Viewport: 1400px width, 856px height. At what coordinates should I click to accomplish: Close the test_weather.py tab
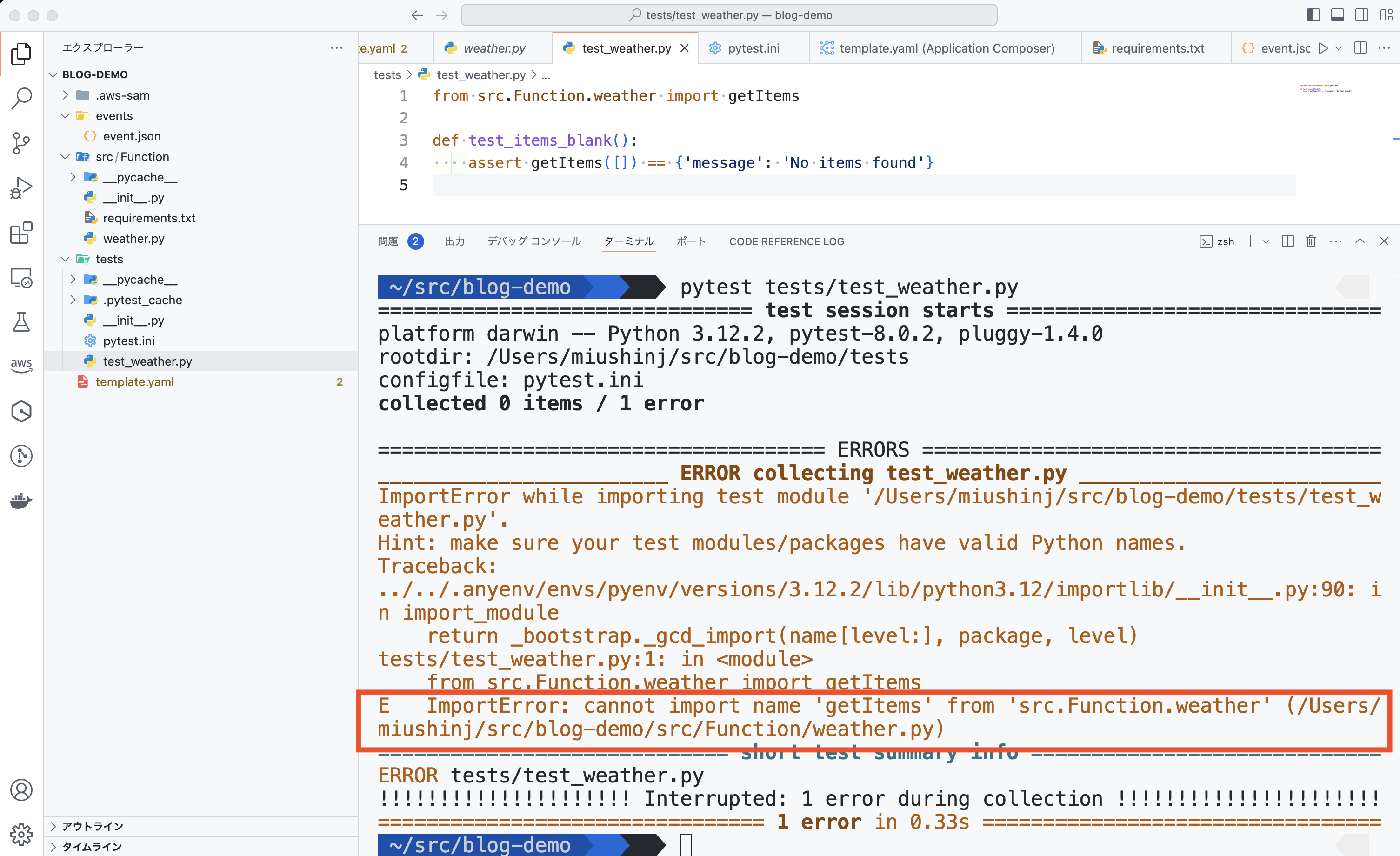point(685,48)
